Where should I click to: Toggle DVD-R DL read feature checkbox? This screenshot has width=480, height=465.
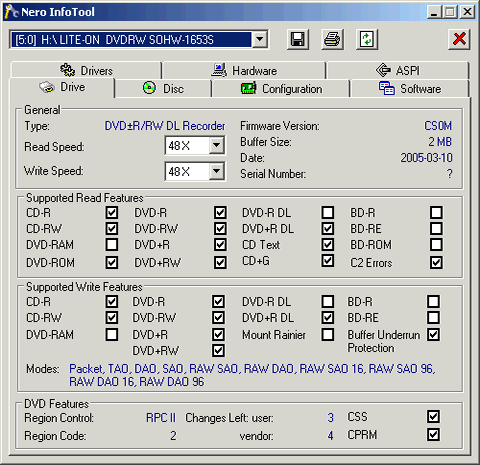(328, 213)
